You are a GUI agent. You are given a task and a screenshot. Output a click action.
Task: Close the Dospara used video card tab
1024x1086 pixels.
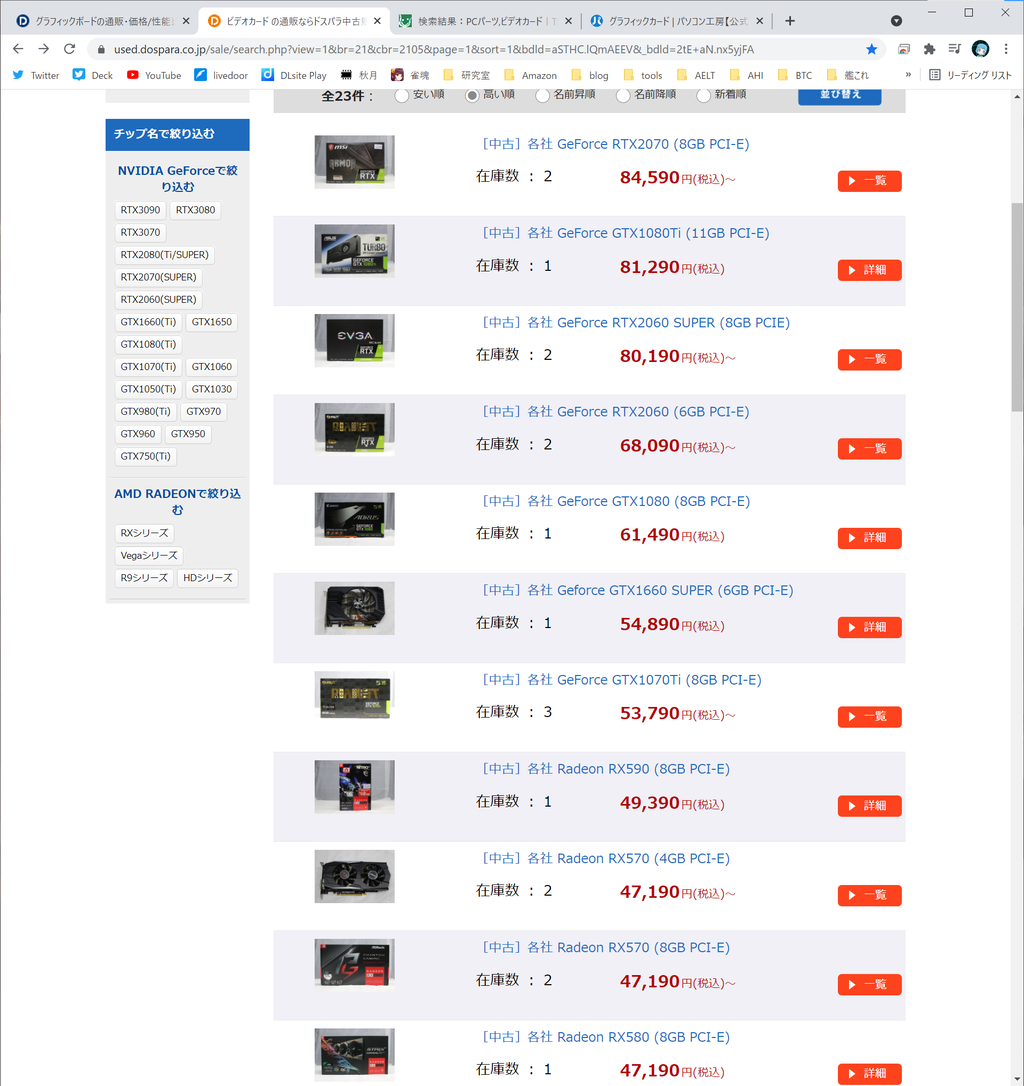[x=377, y=21]
